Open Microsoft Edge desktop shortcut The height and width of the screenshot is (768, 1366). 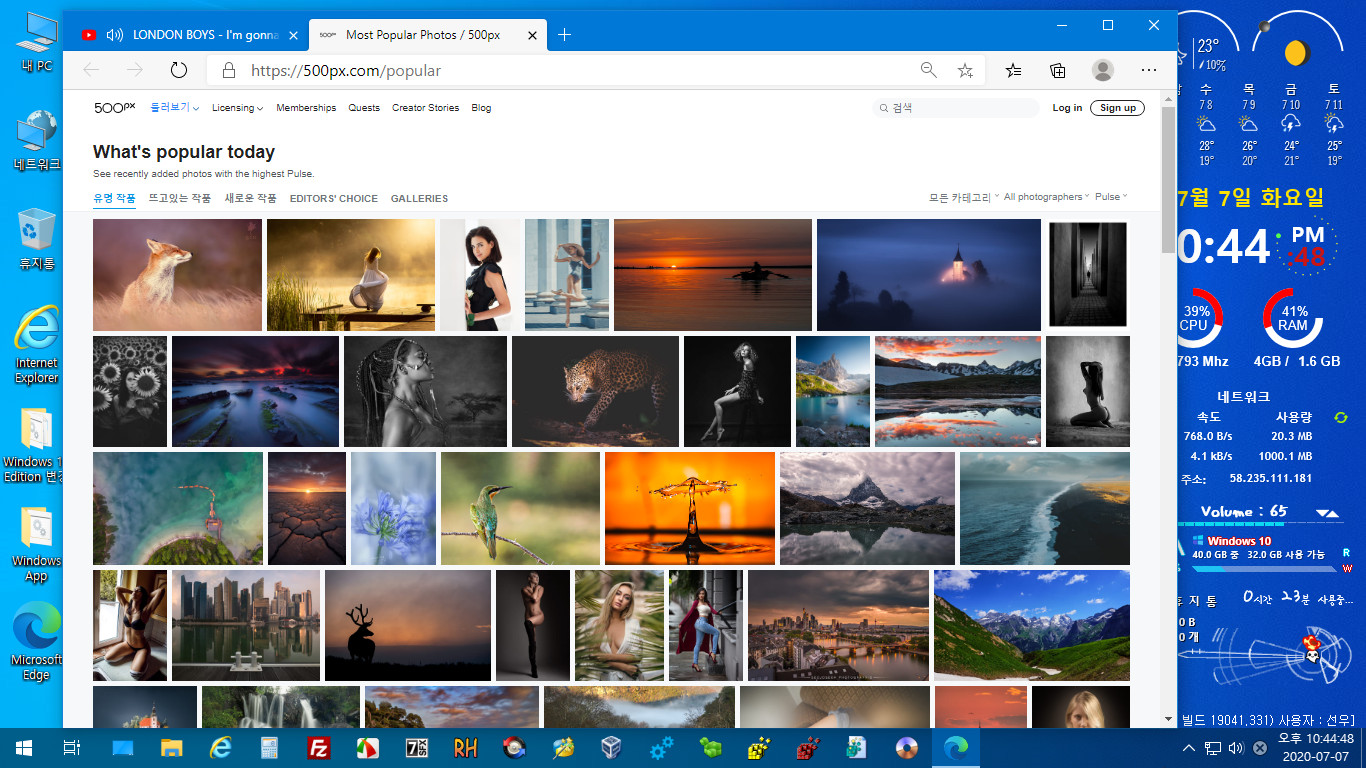tap(37, 642)
